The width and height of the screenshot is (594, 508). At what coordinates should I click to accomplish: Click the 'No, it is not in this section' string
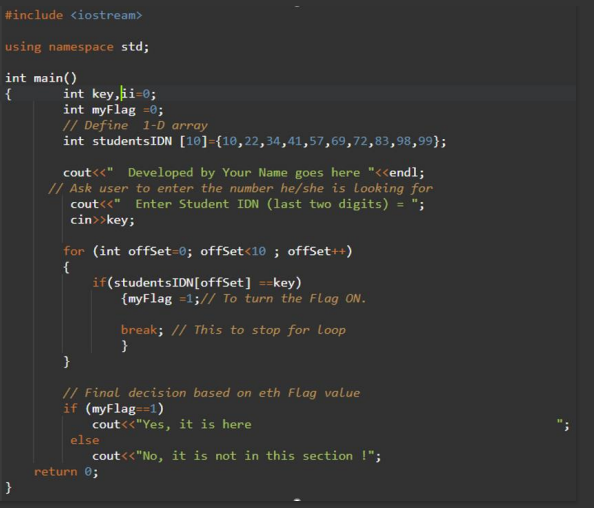click(255, 456)
